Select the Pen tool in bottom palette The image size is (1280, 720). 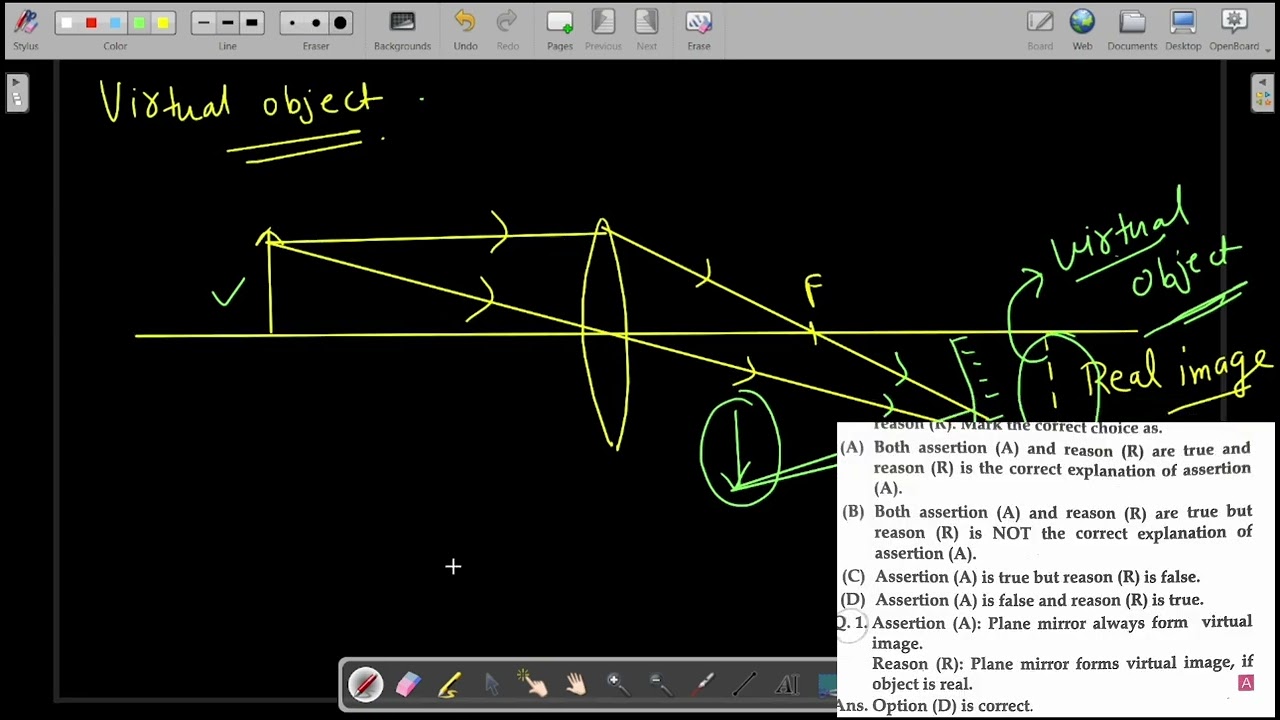click(365, 684)
